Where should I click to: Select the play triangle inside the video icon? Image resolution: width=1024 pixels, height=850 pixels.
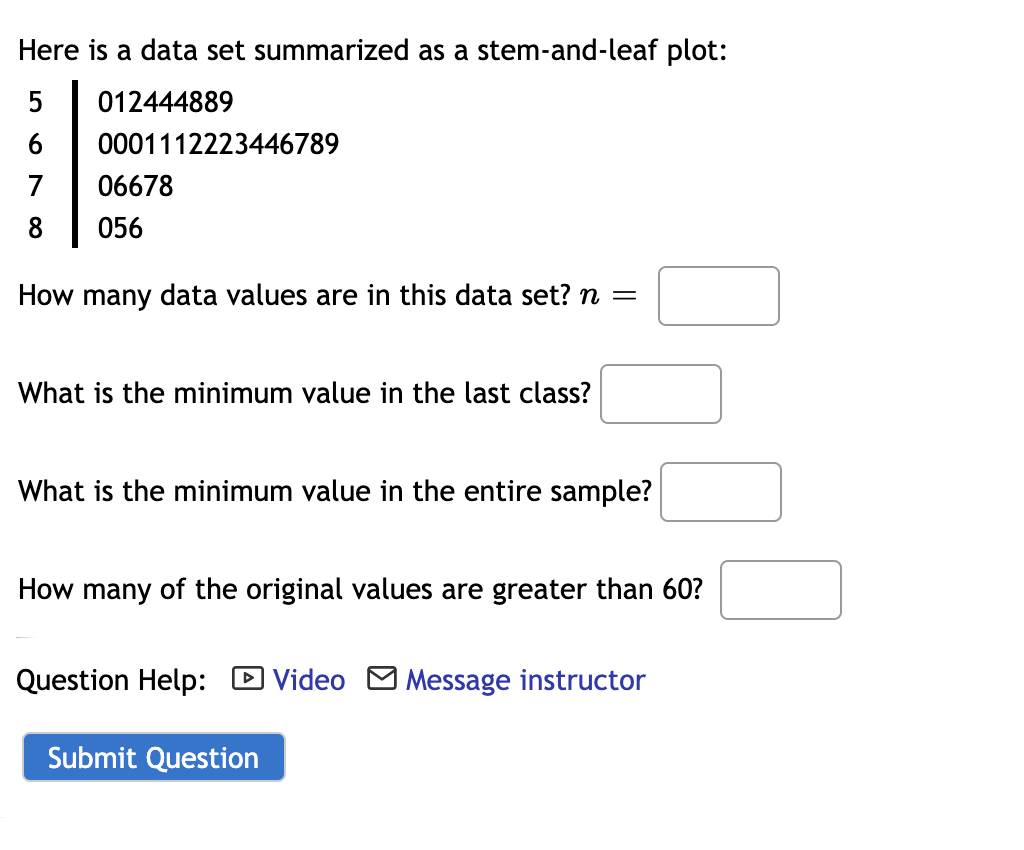tap(246, 680)
